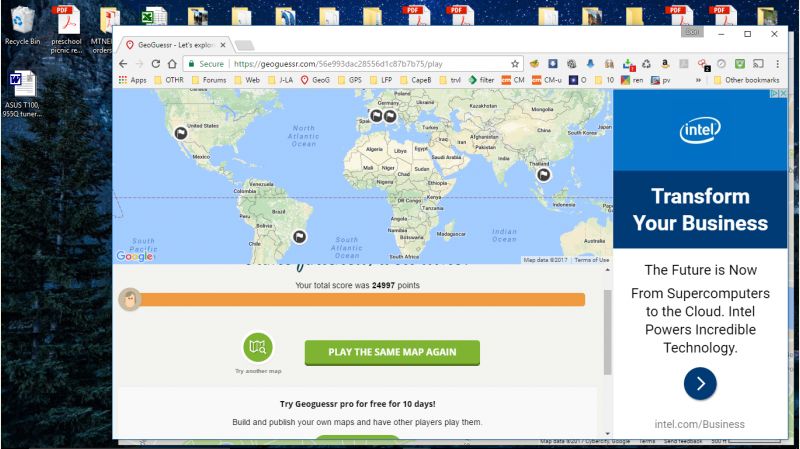Expand the hidden bookmarks chevron
Image resolution: width=800 pixels, height=449 pixels.
pos(698,80)
